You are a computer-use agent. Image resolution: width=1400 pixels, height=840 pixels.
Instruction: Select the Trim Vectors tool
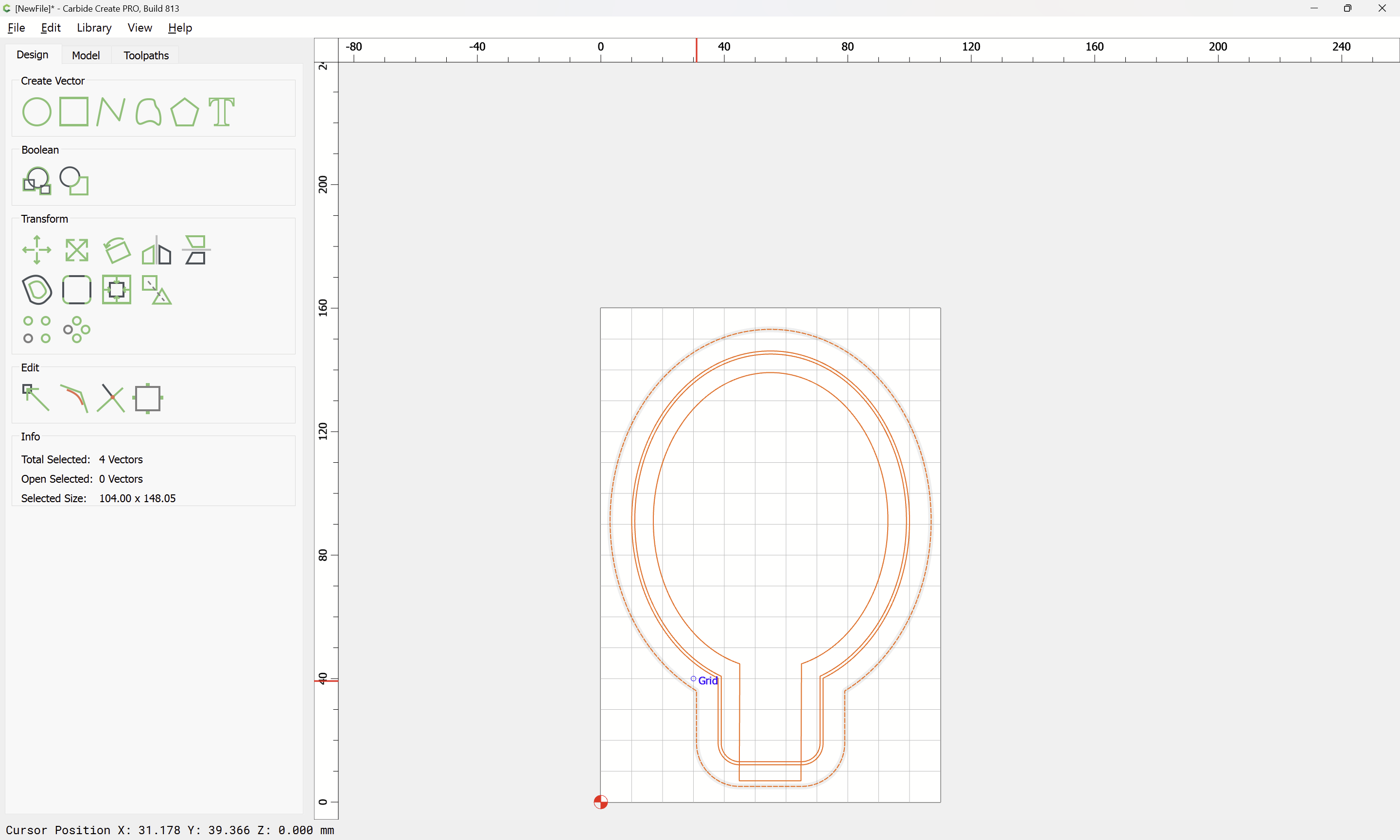click(x=111, y=398)
